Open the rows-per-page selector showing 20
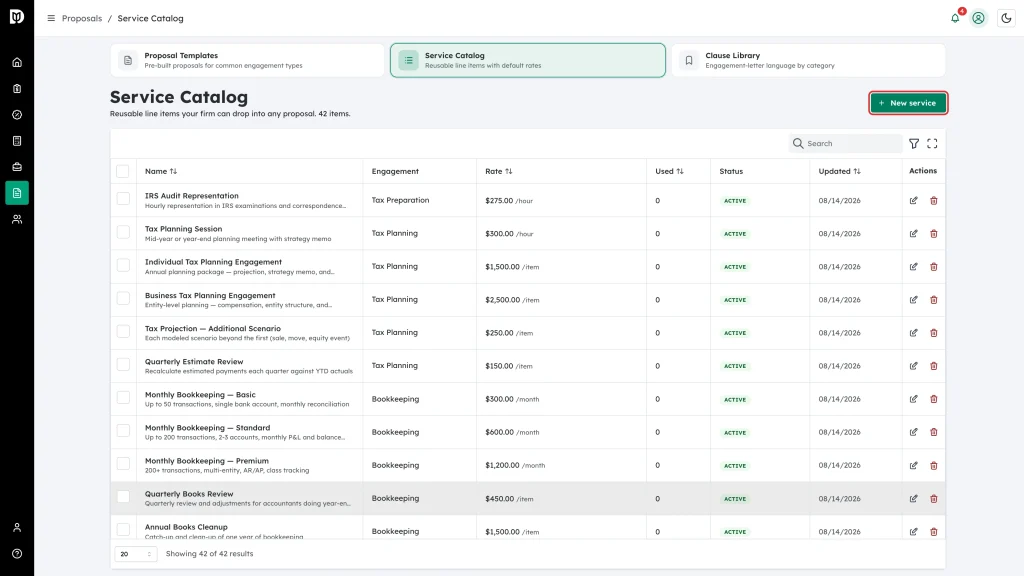Viewport: 1024px width, 576px height. [136, 554]
